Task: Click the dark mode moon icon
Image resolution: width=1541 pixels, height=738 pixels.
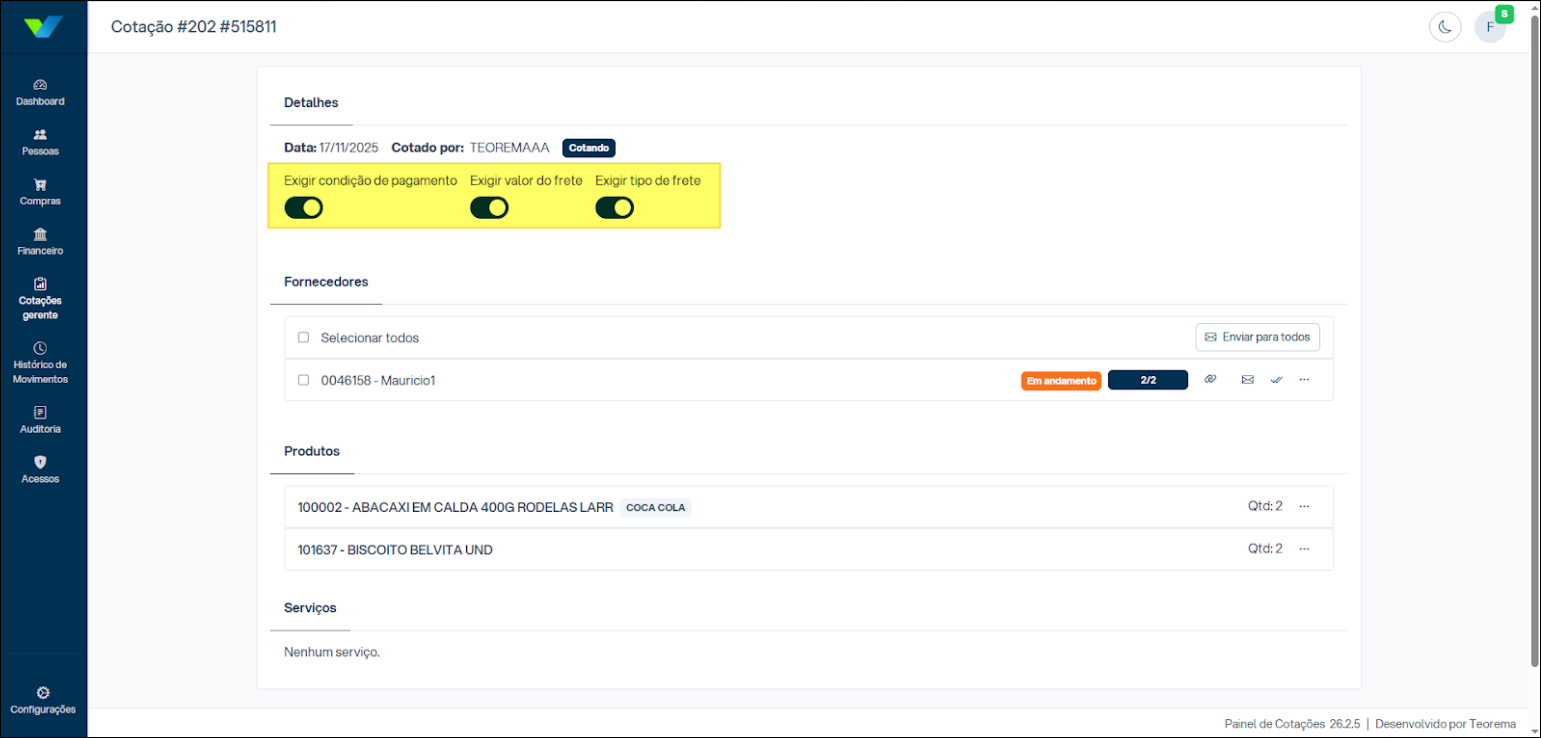Action: pyautogui.click(x=1444, y=27)
